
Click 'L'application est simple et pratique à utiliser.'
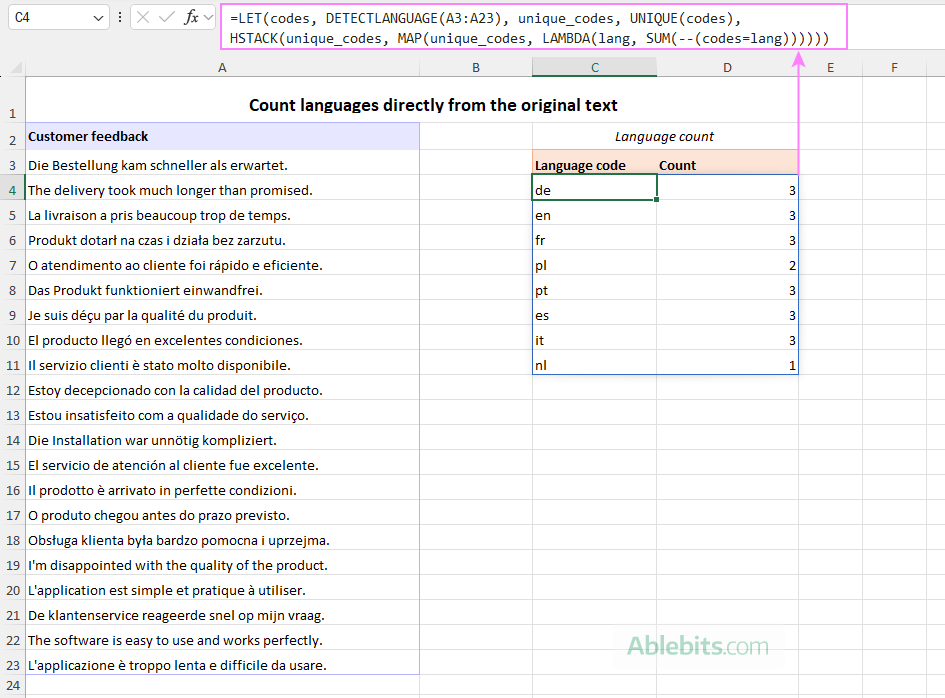[x=167, y=591]
